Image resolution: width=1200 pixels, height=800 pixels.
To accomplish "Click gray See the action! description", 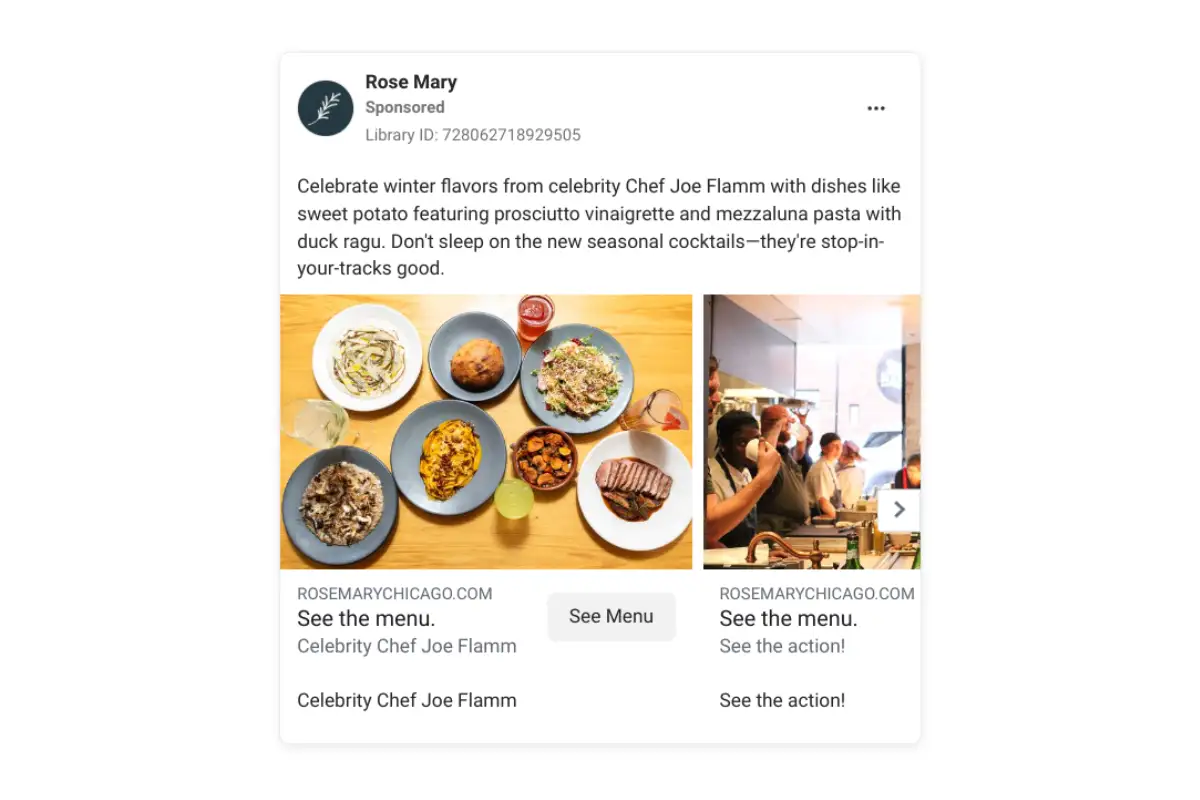I will click(782, 646).
